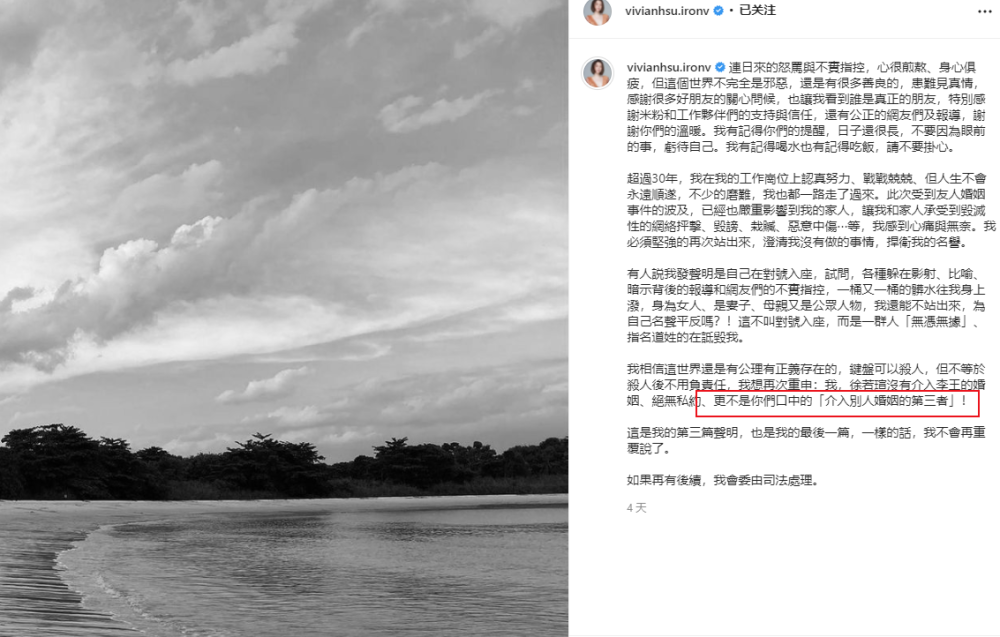Open vivianhsu.ironv profile from header username
1000x637 pixels.
[667, 11]
